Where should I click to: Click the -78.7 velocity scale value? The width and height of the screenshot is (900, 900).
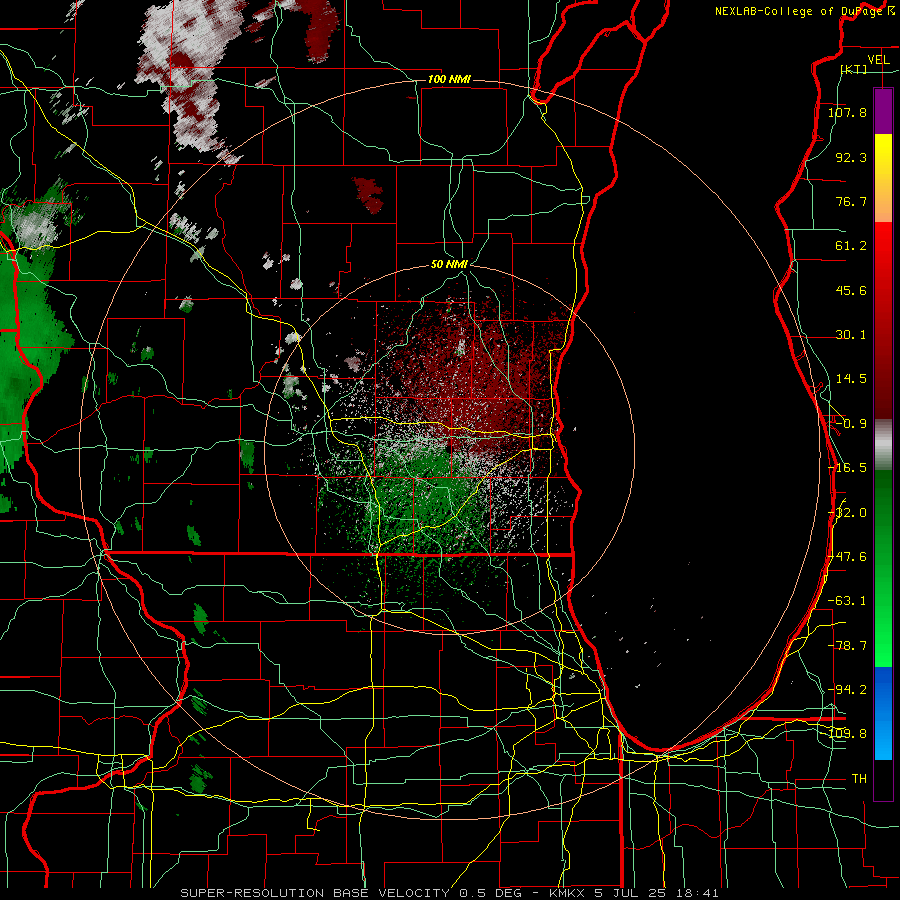point(847,646)
